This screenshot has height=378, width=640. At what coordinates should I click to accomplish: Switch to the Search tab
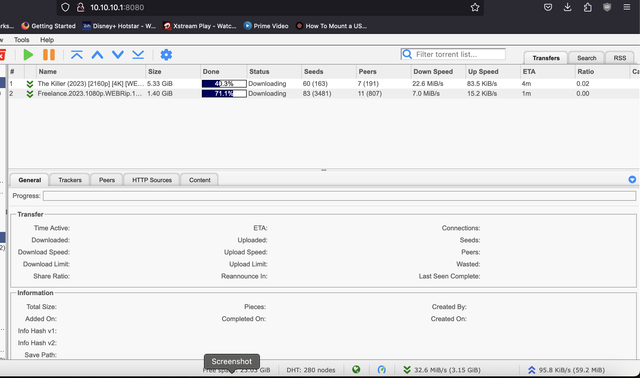pos(587,58)
